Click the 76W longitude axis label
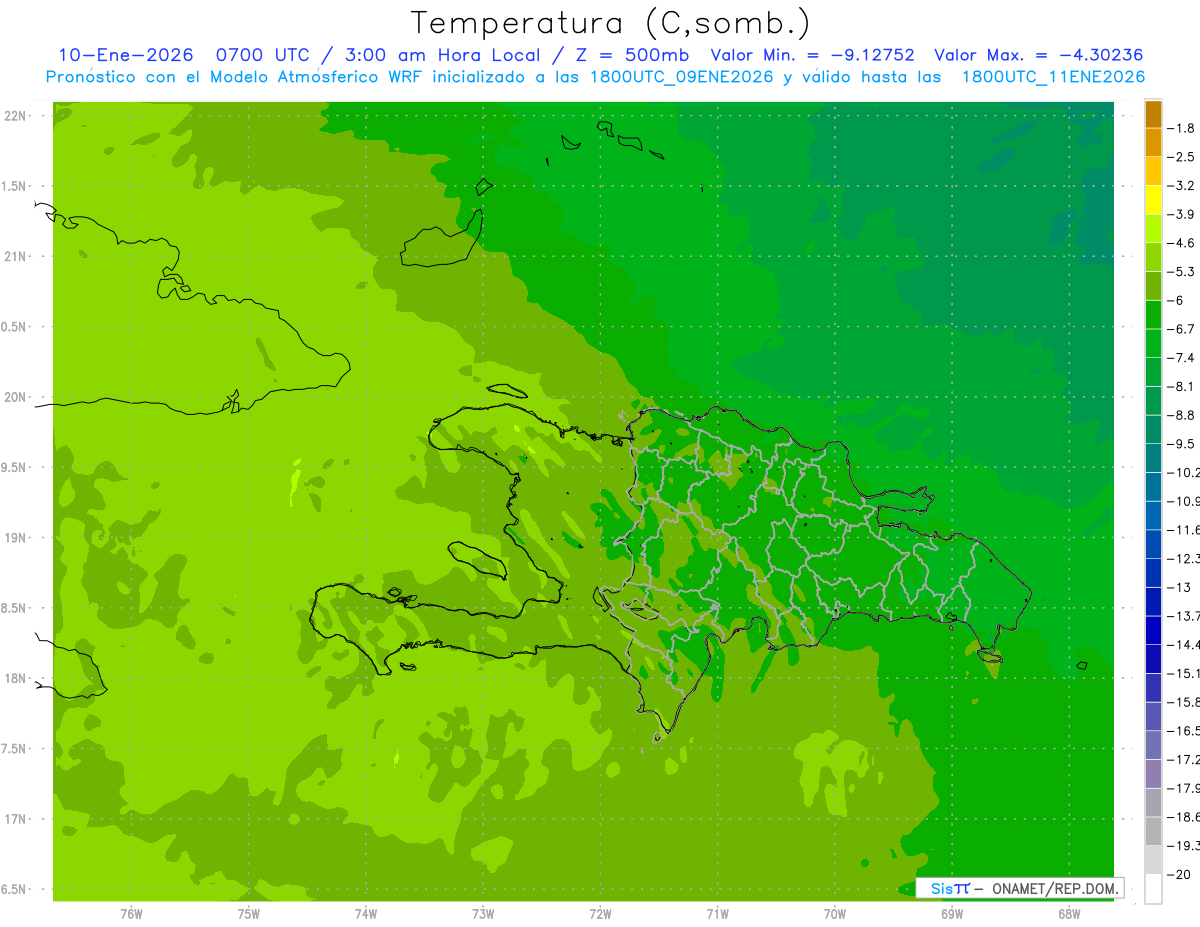The height and width of the screenshot is (927, 1200). (x=131, y=913)
